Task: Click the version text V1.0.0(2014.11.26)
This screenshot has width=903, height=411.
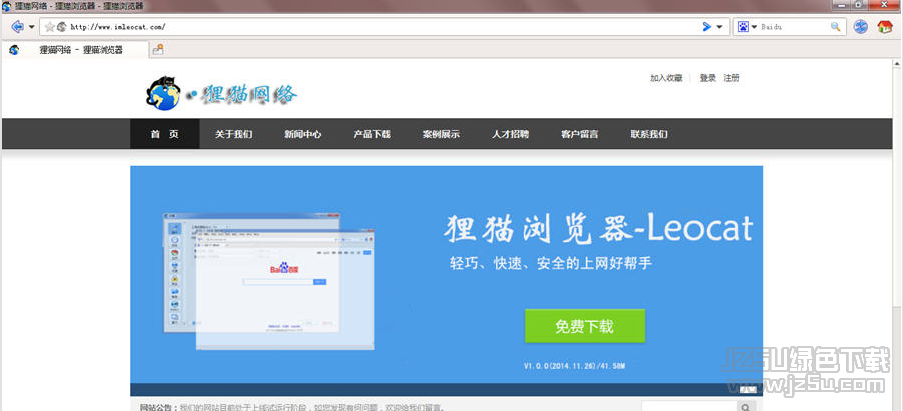Action: 574,366
